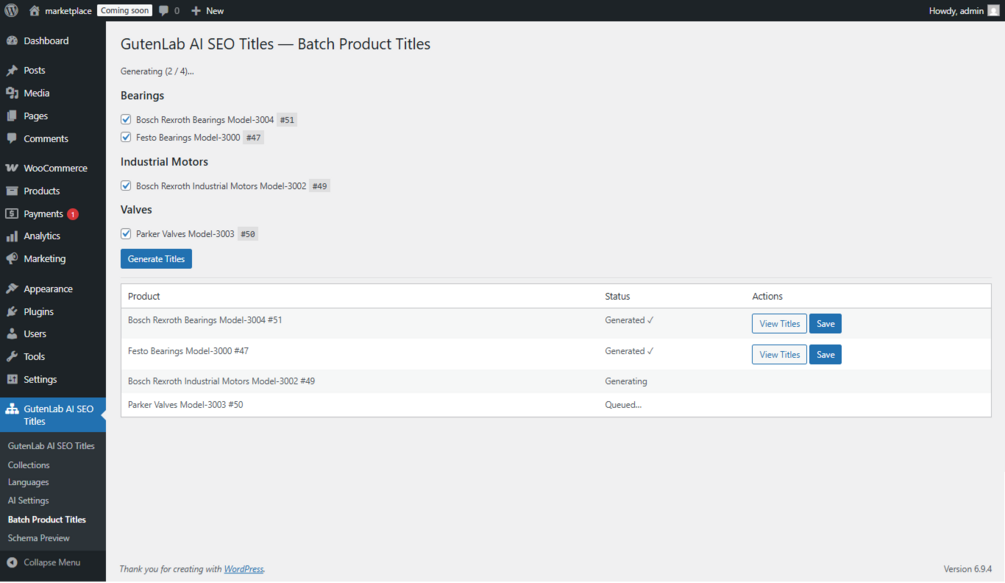
Task: Save titles for Bosch Rexroth Bearings Model-3004
Action: [825, 324]
